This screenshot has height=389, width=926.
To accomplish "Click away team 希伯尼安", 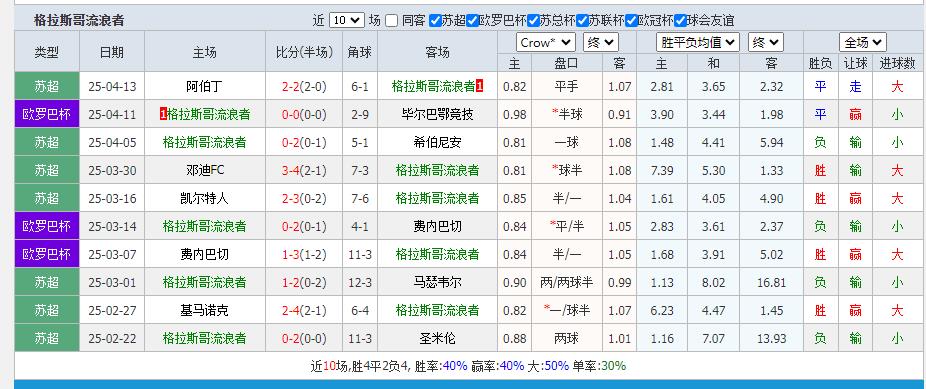I will click(x=437, y=142).
